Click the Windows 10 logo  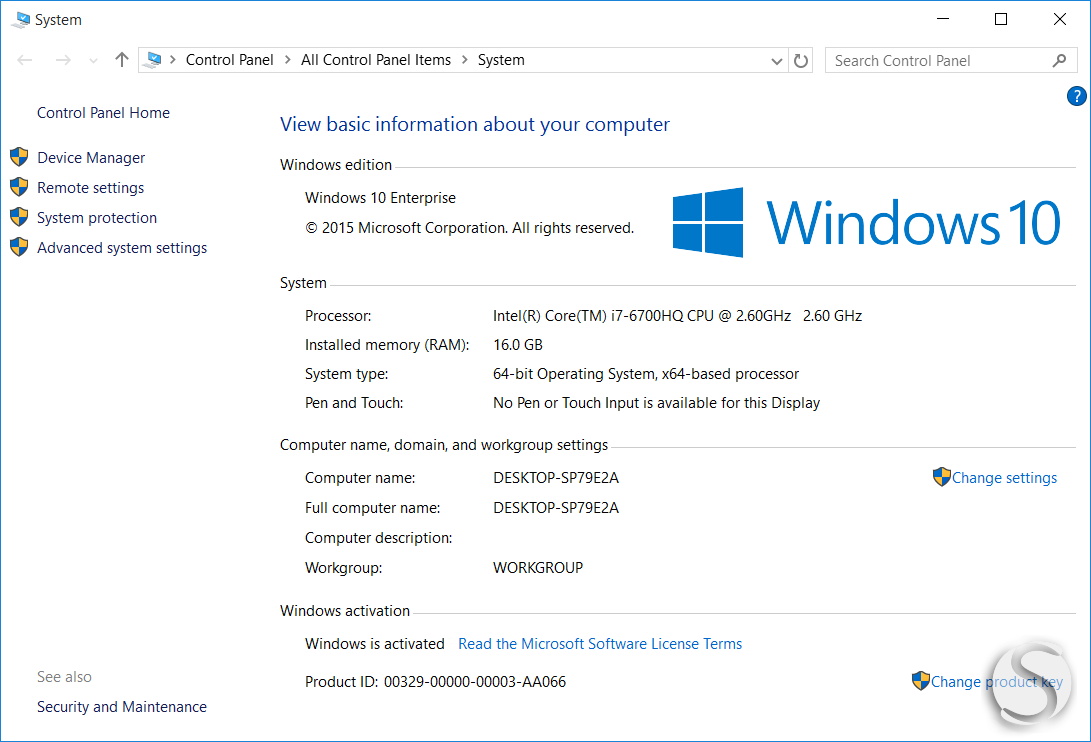tap(866, 222)
